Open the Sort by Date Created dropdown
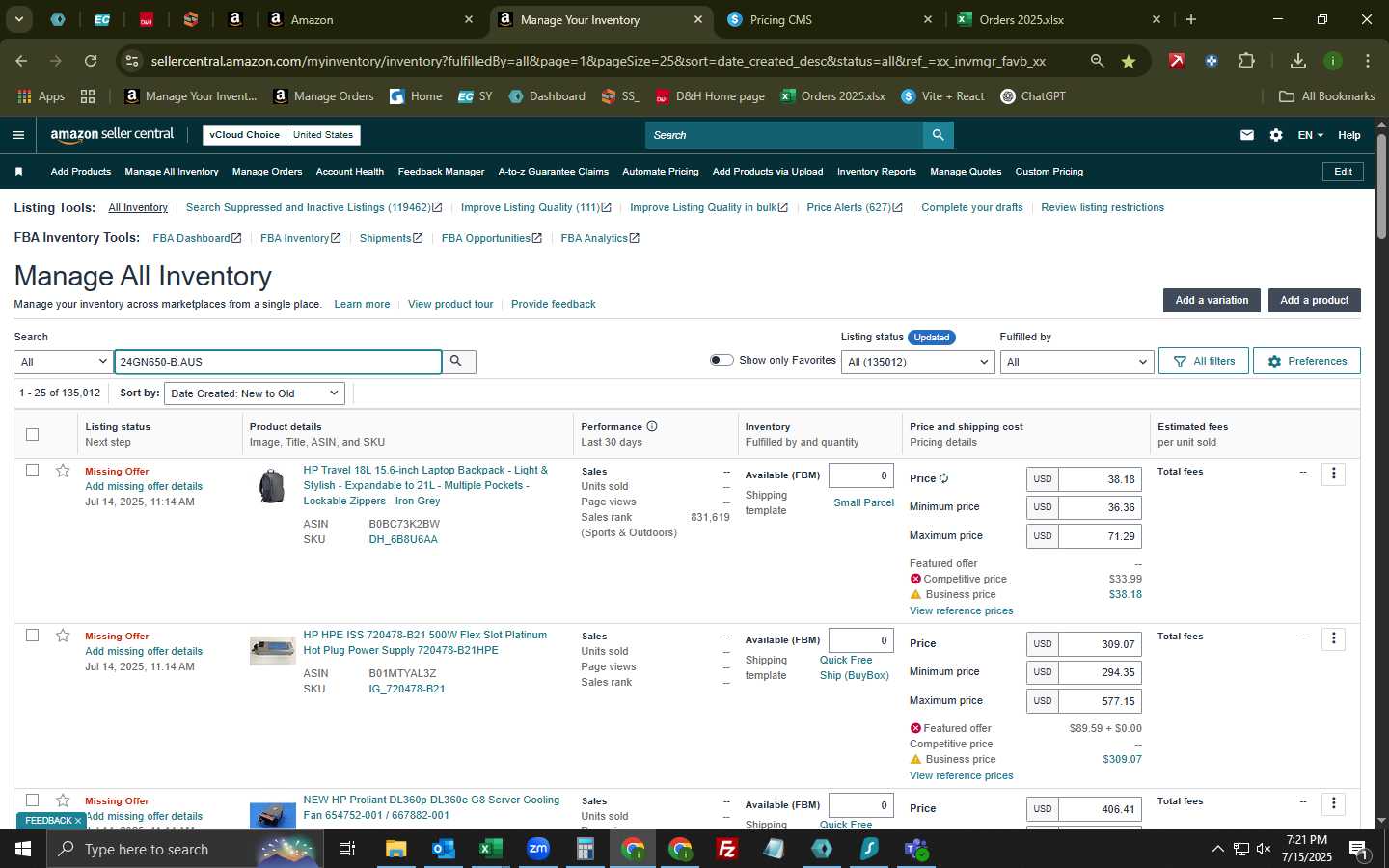 pyautogui.click(x=255, y=393)
